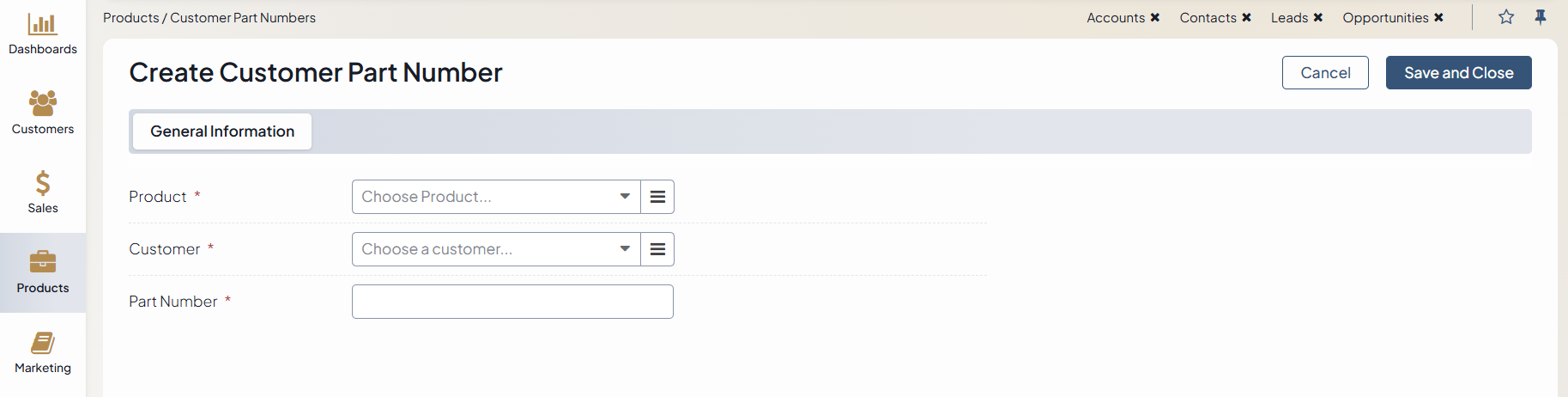The width and height of the screenshot is (1568, 397).
Task: Open the Dashboards sidebar icon
Action: click(43, 24)
